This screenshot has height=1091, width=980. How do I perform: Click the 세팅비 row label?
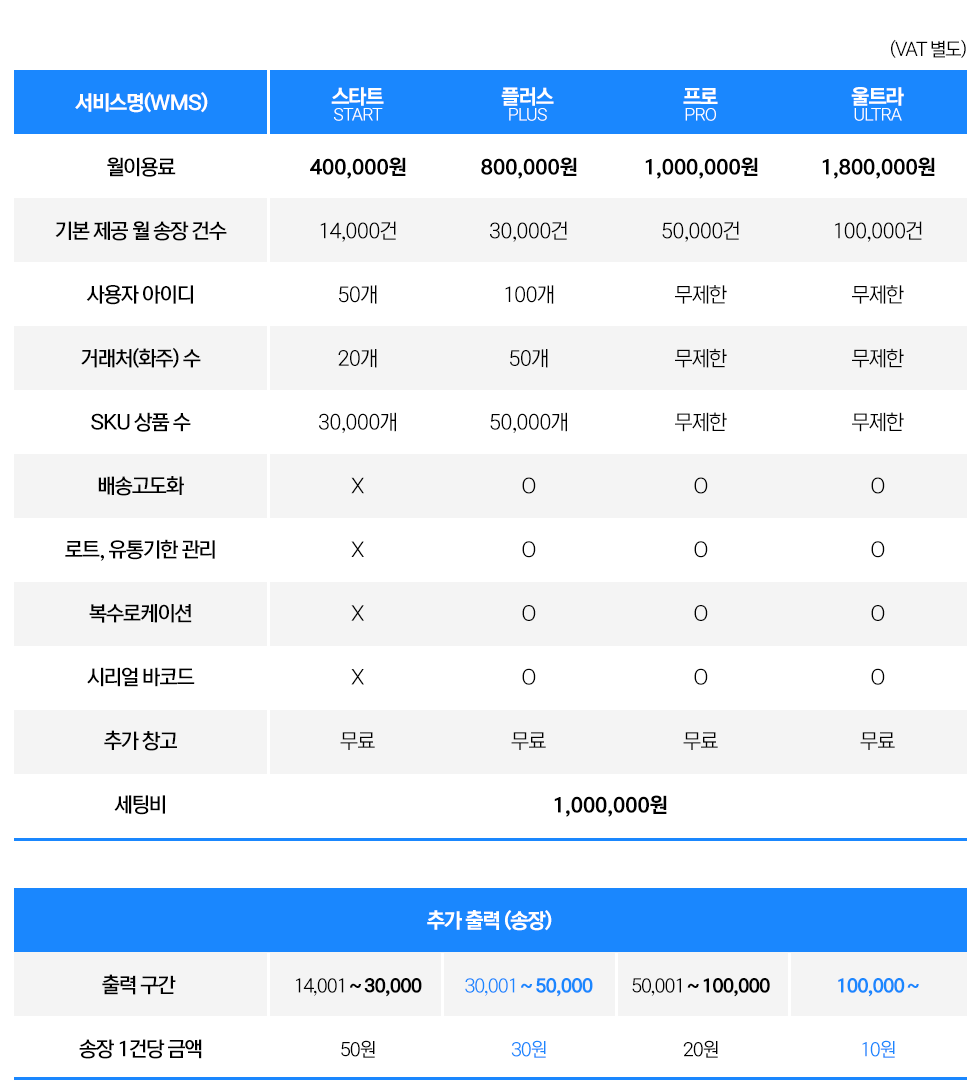pyautogui.click(x=141, y=805)
